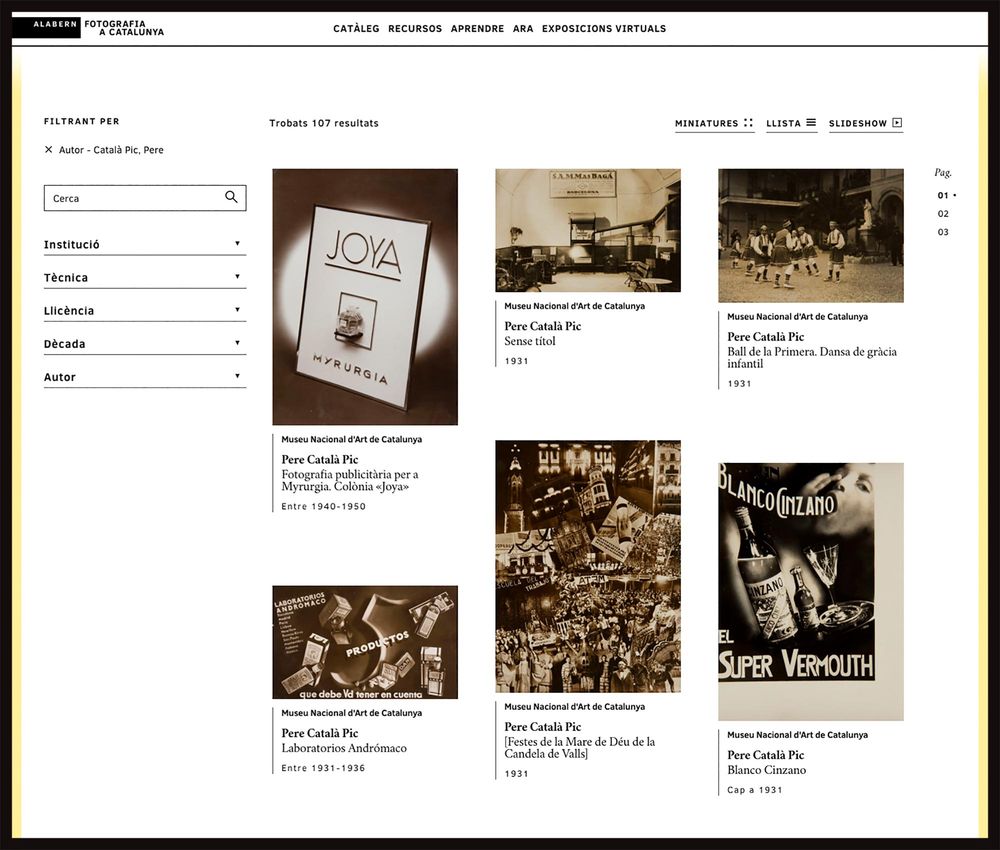Select page 01
Viewport: 1000px width, 850px height.
[x=943, y=195]
